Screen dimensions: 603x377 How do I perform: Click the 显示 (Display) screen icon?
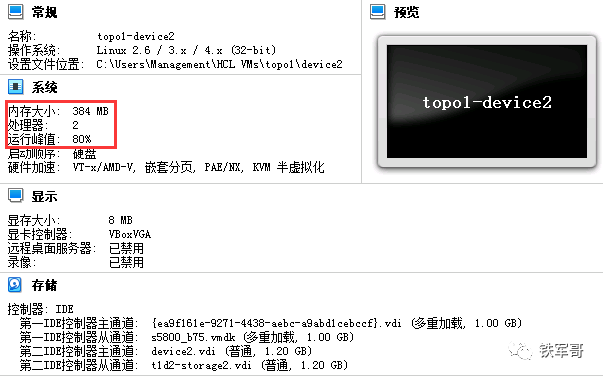click(16, 195)
